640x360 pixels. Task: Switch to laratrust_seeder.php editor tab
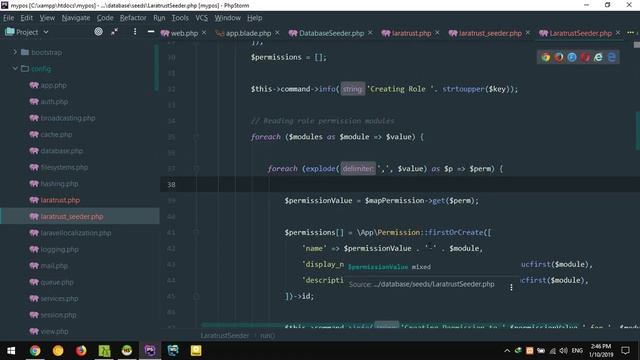(x=485, y=33)
